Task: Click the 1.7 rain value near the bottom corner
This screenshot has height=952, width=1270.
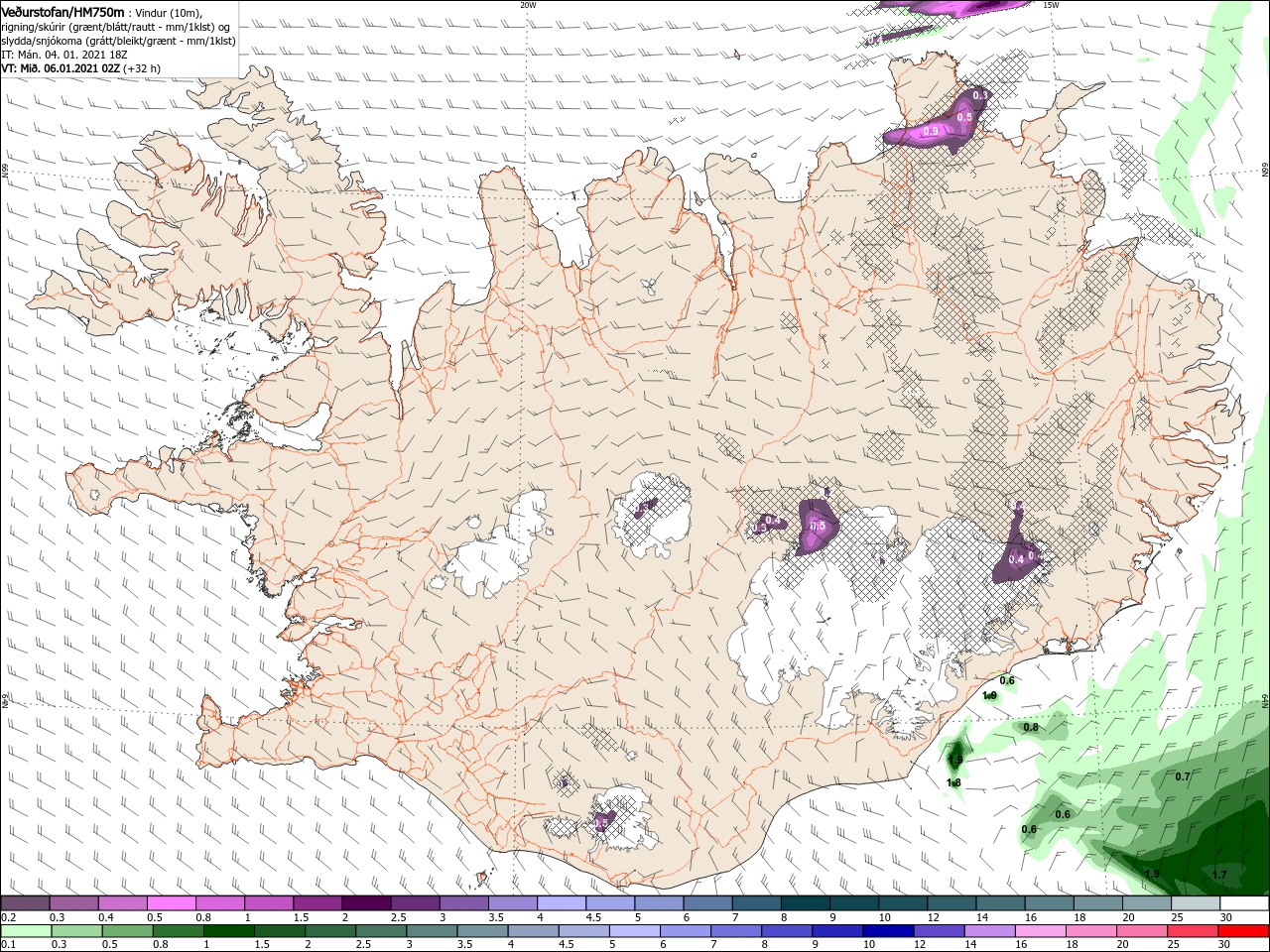Action: 1219,875
